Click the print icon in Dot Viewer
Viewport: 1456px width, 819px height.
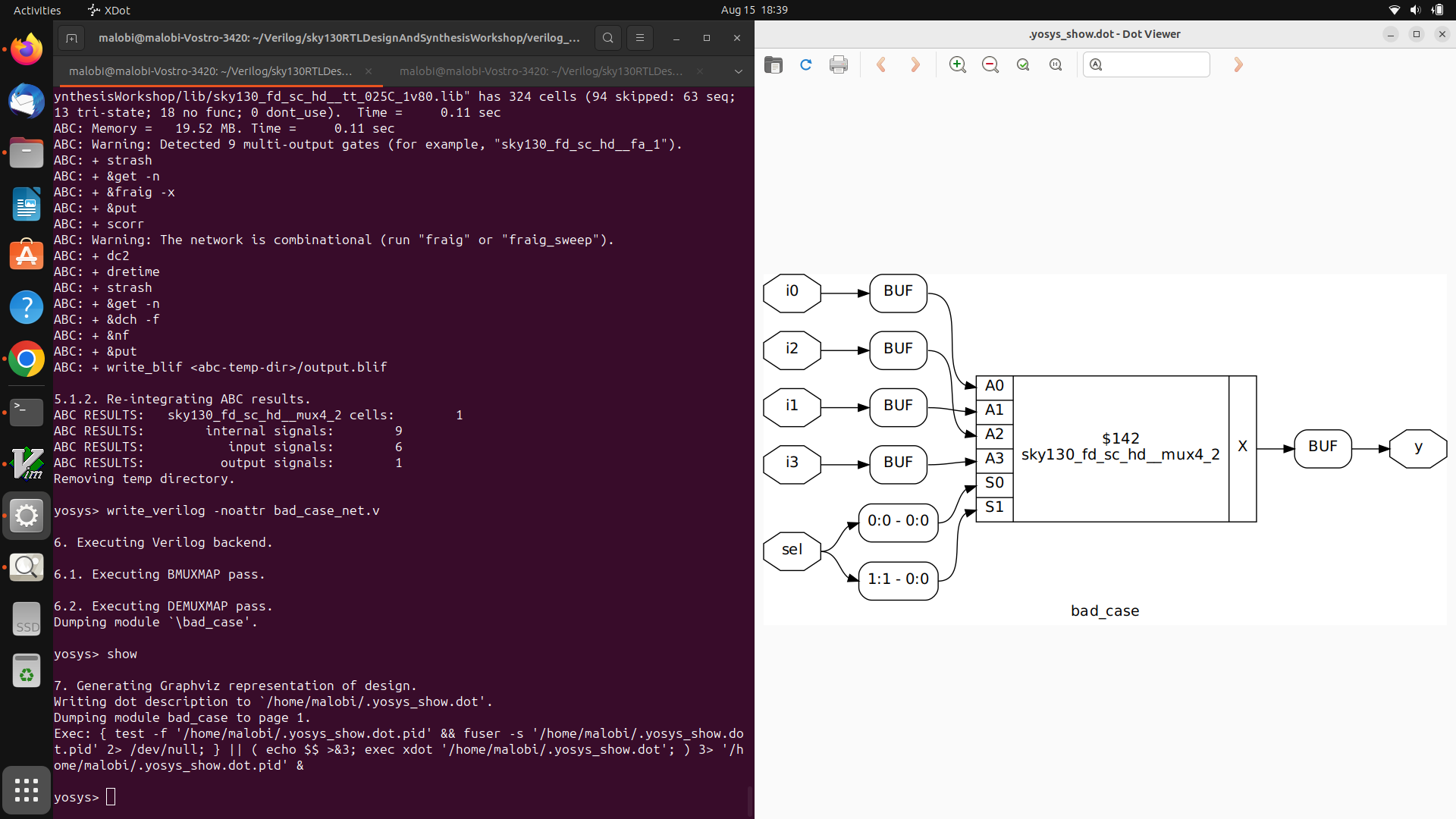pos(839,65)
